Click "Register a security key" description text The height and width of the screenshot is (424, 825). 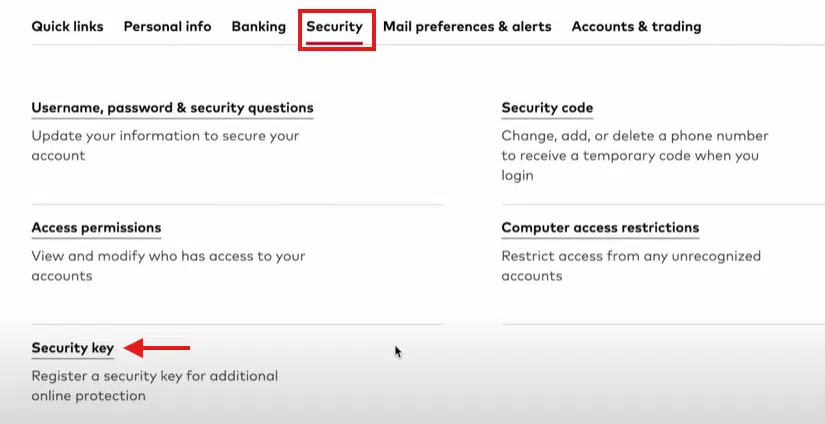(x=154, y=376)
